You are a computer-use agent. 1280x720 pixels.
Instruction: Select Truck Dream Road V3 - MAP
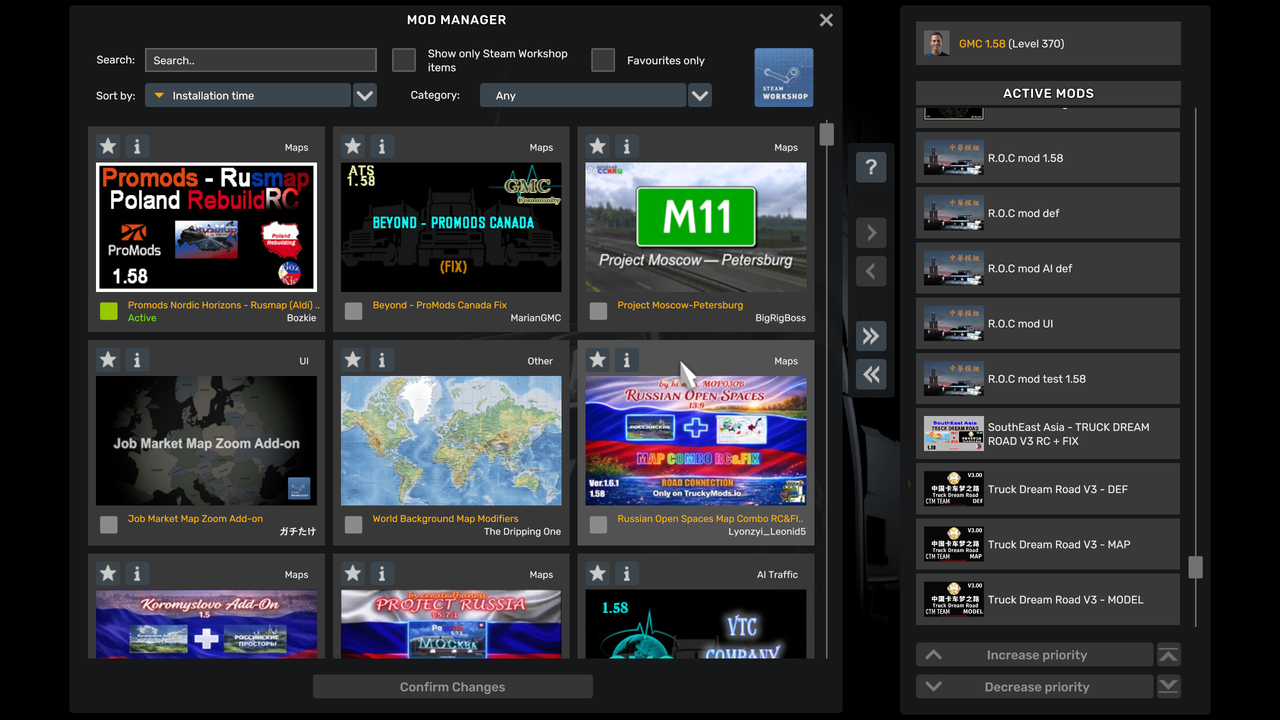click(x=1048, y=544)
